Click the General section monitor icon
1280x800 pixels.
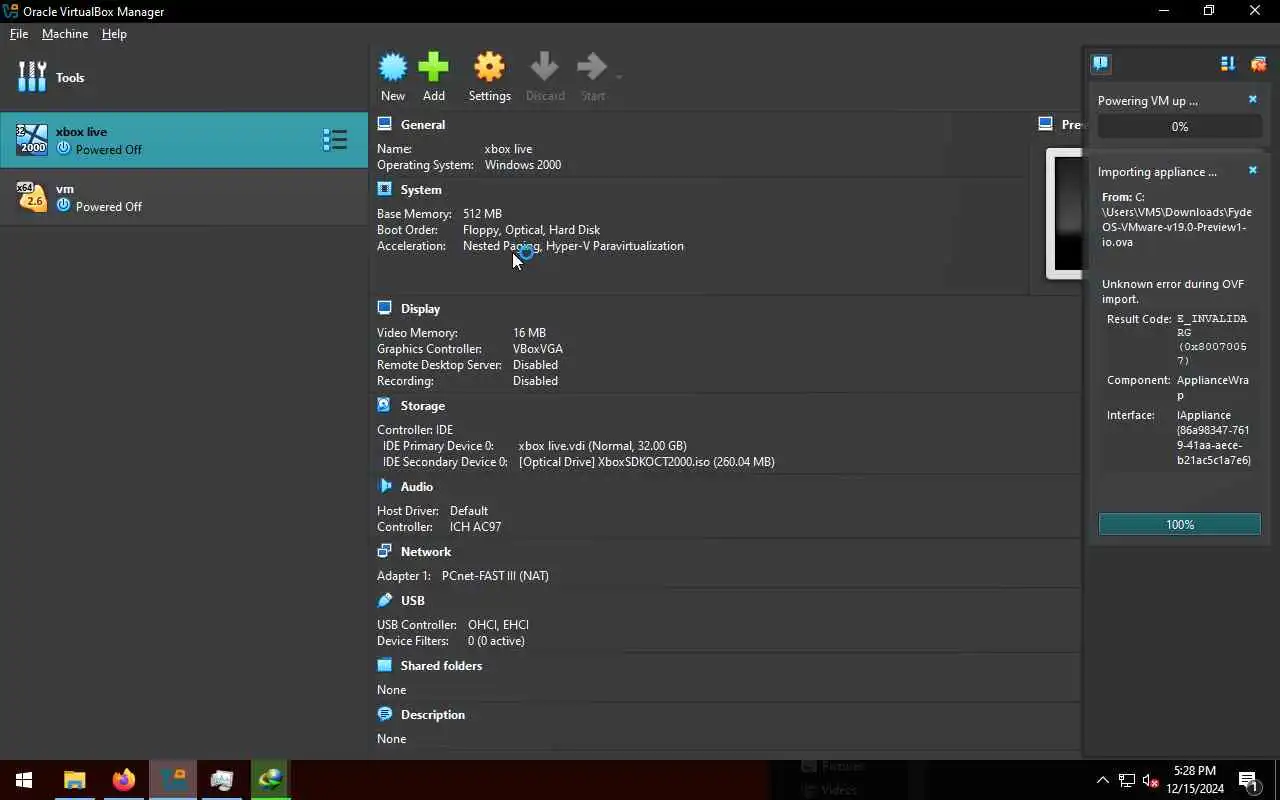385,124
